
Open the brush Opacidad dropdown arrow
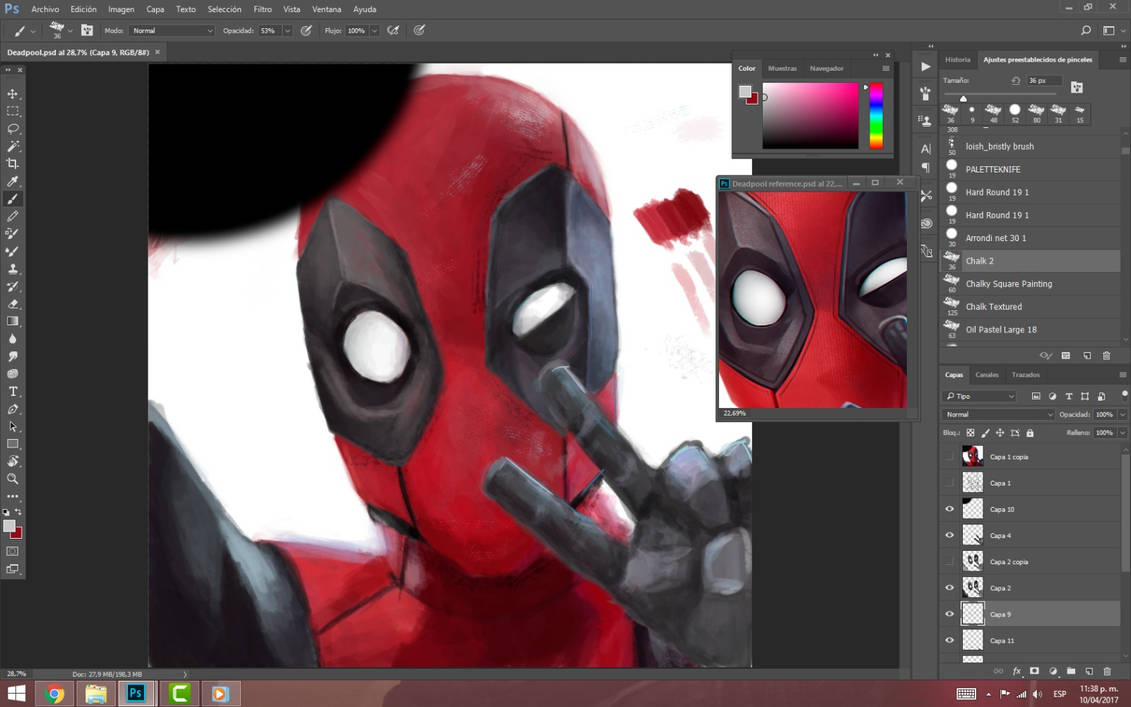pyautogui.click(x=287, y=30)
